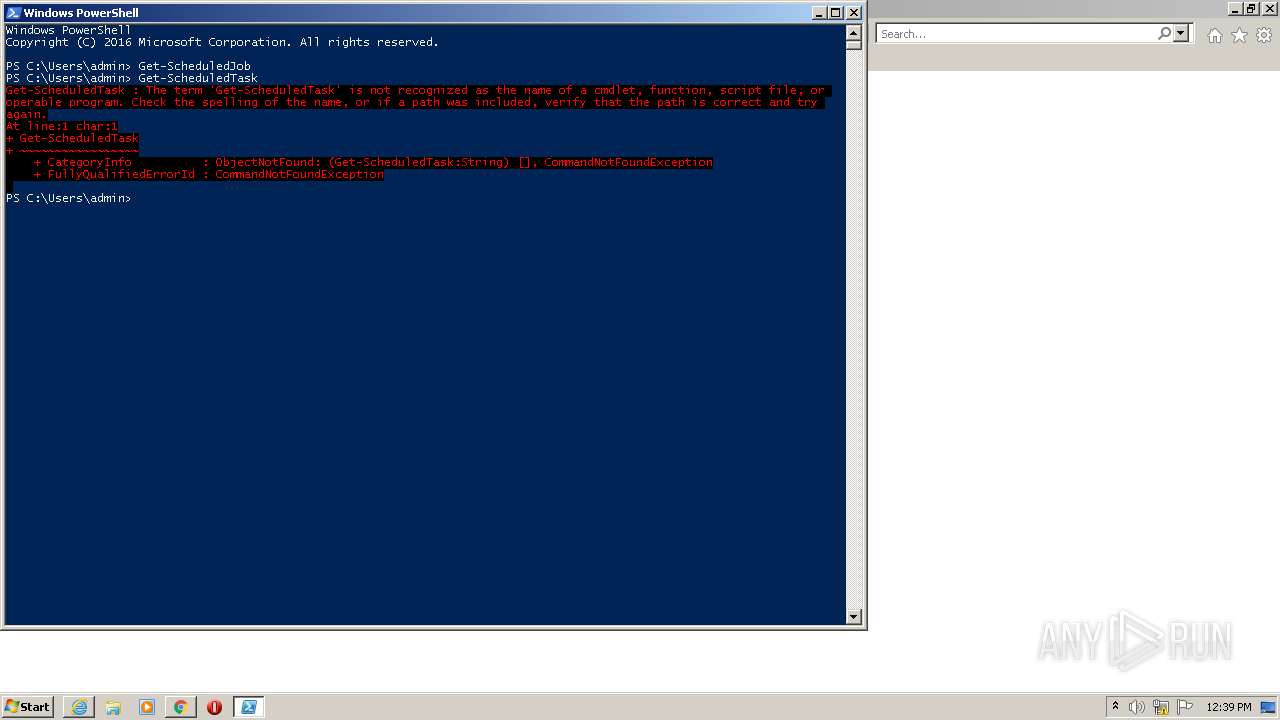The width and height of the screenshot is (1280, 720).
Task: Open Windows Media Player from taskbar
Action: tap(147, 707)
